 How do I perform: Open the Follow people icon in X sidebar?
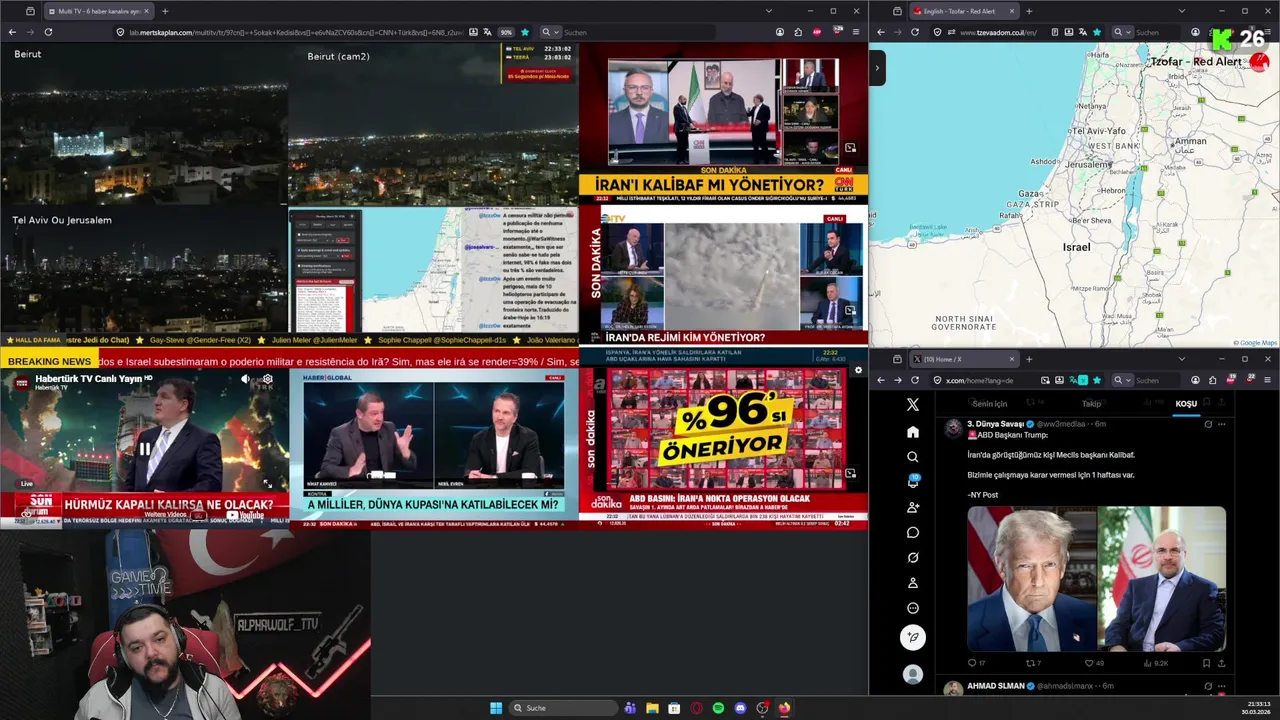(x=912, y=507)
